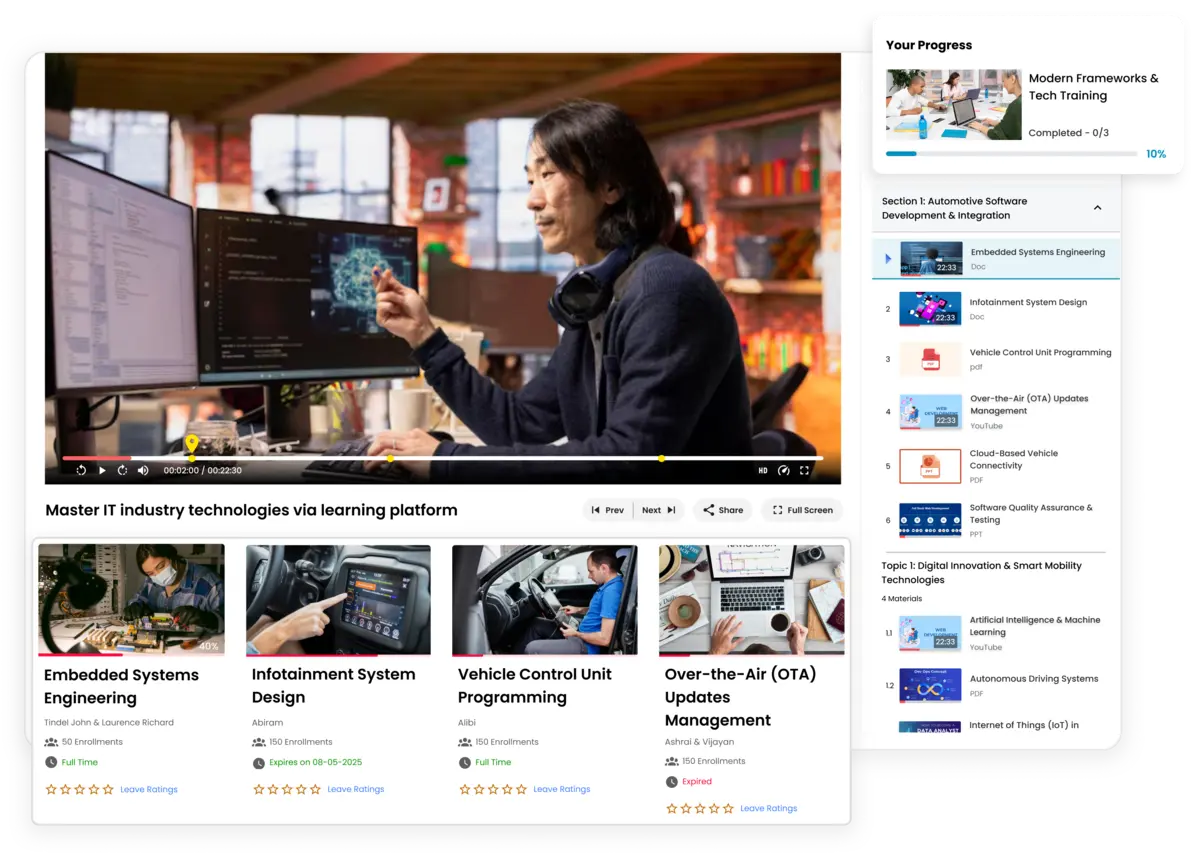
Task: Collapse Section 1 Automotive Software chevron
Action: (1097, 208)
